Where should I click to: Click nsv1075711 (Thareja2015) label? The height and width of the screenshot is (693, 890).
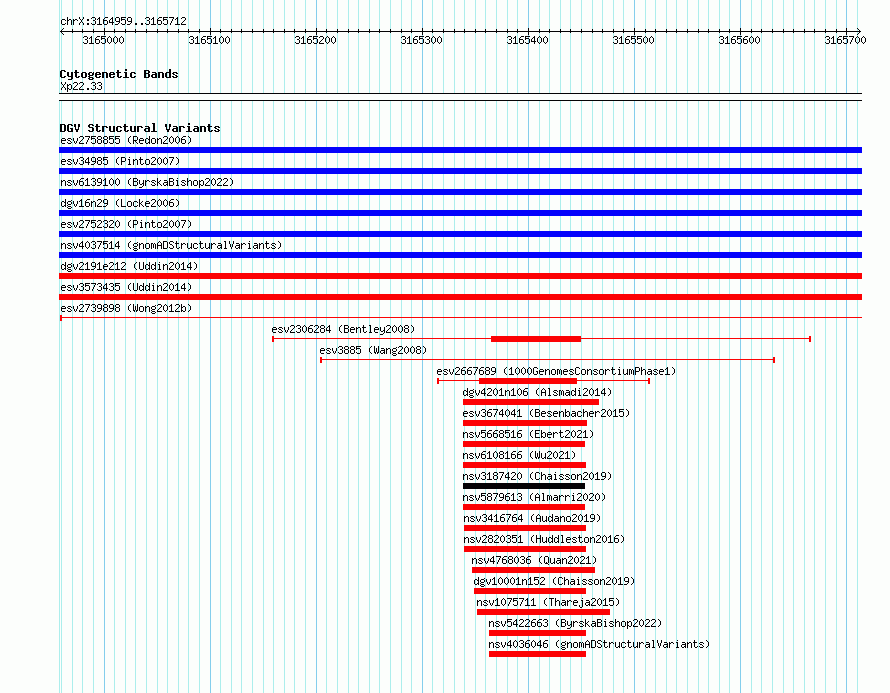click(x=548, y=602)
